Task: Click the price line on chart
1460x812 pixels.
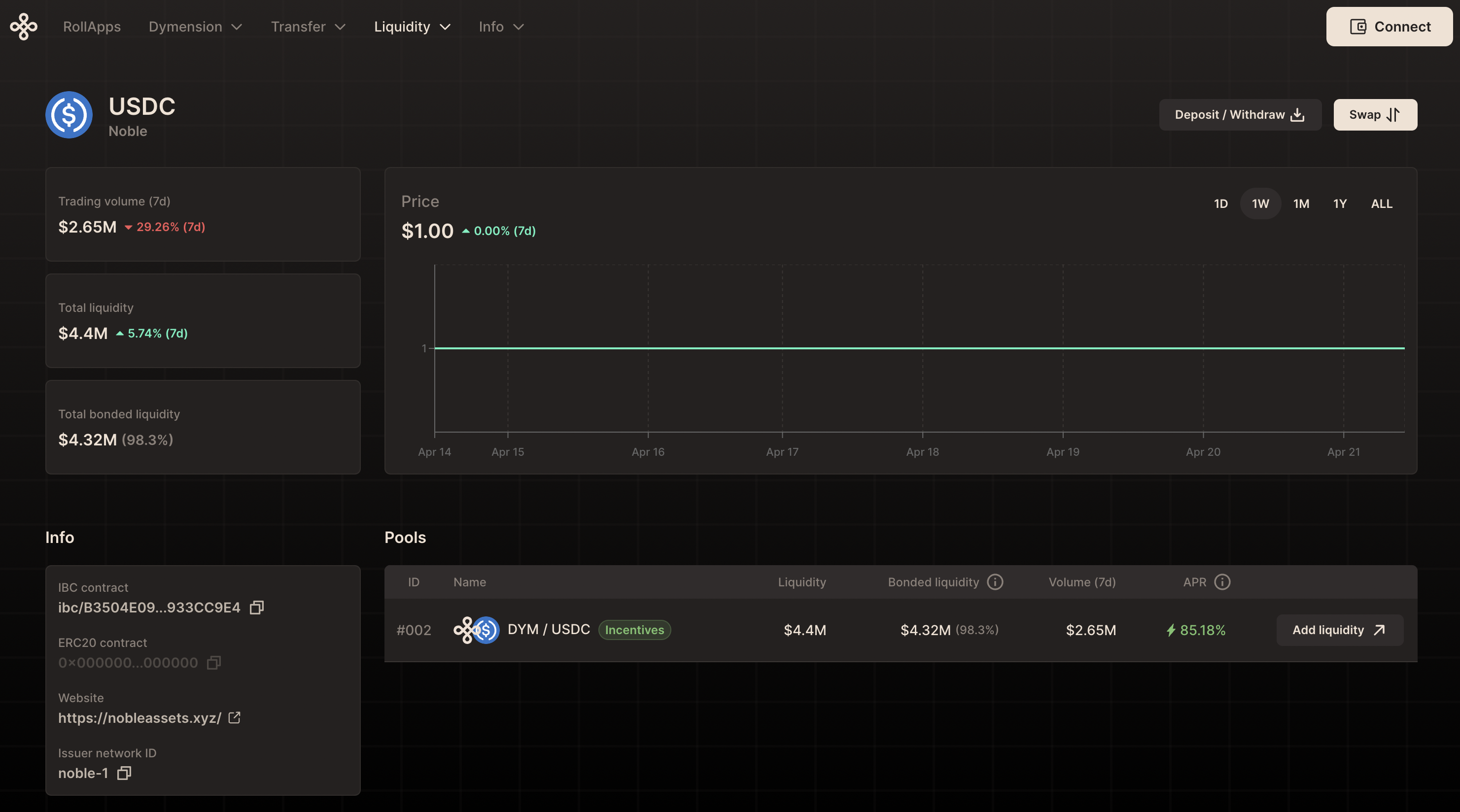Action: tap(919, 348)
